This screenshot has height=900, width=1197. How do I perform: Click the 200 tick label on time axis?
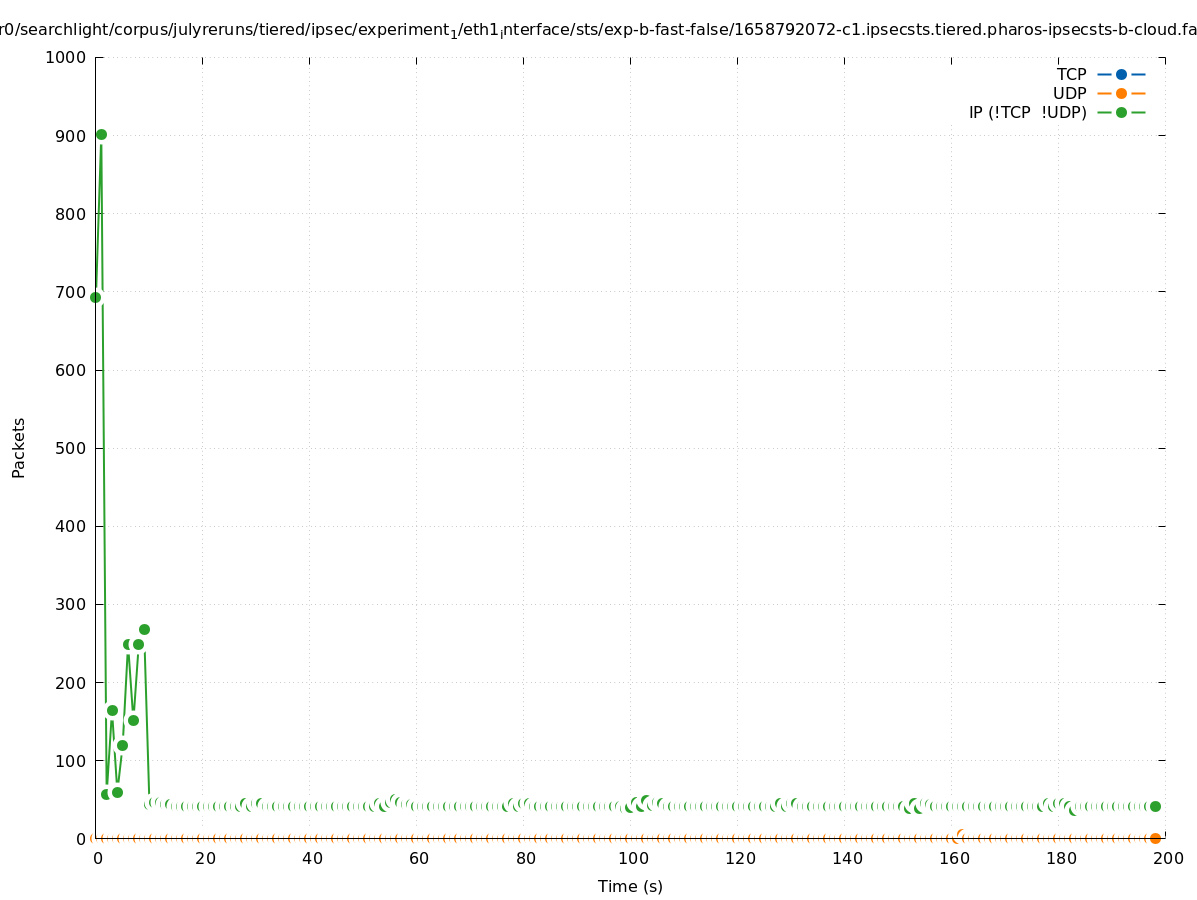(1165, 858)
